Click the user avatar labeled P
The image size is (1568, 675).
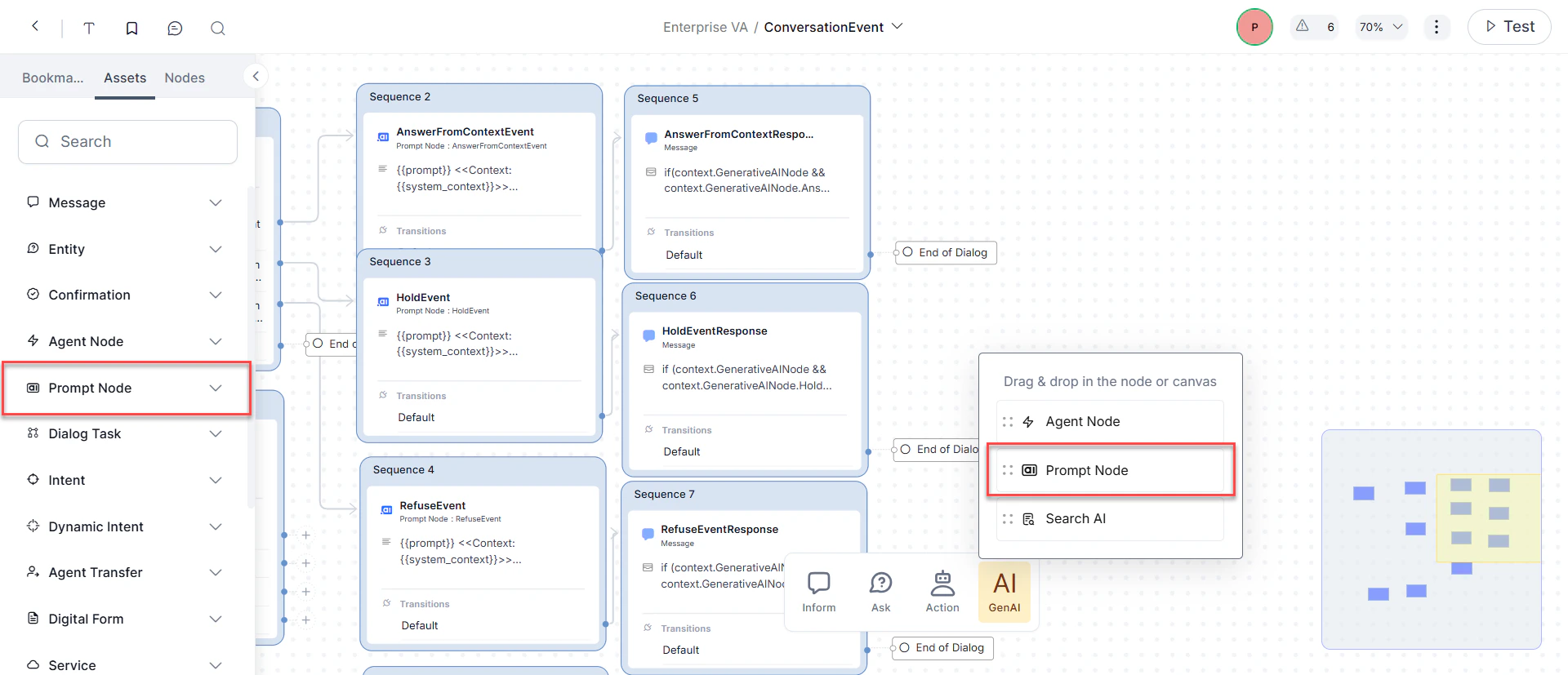[x=1254, y=27]
